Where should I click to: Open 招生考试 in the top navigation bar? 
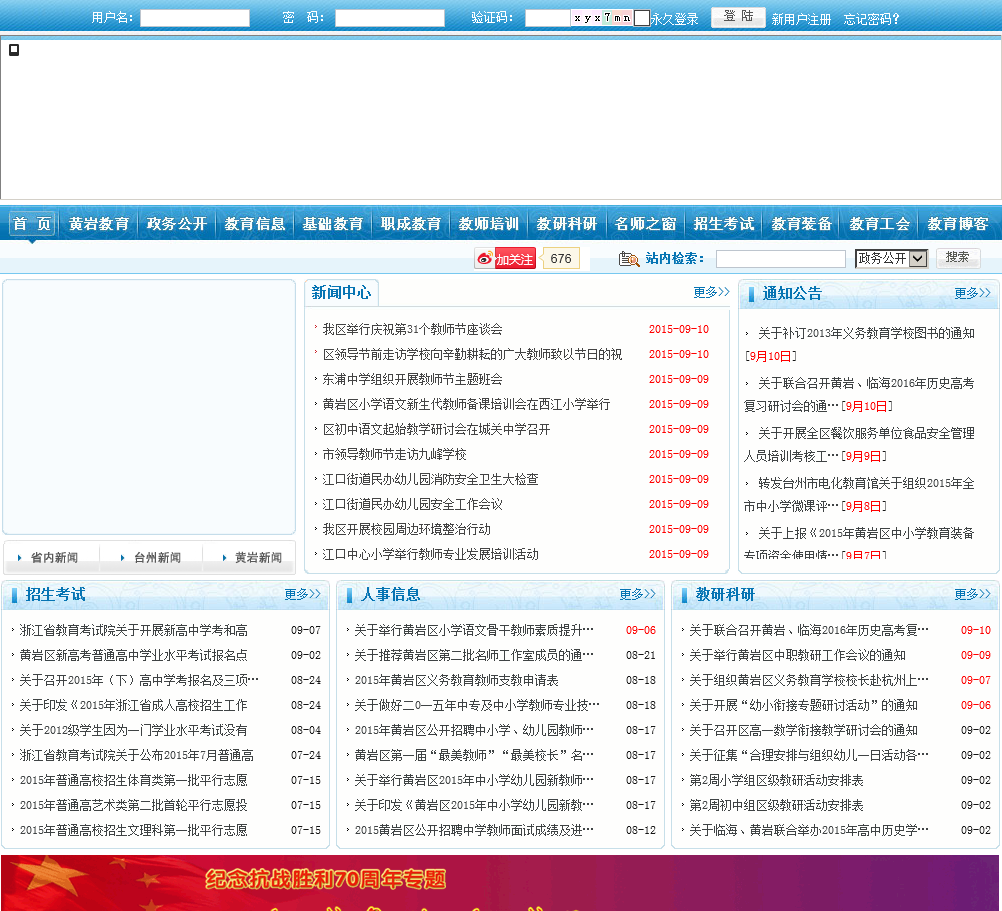(723, 224)
